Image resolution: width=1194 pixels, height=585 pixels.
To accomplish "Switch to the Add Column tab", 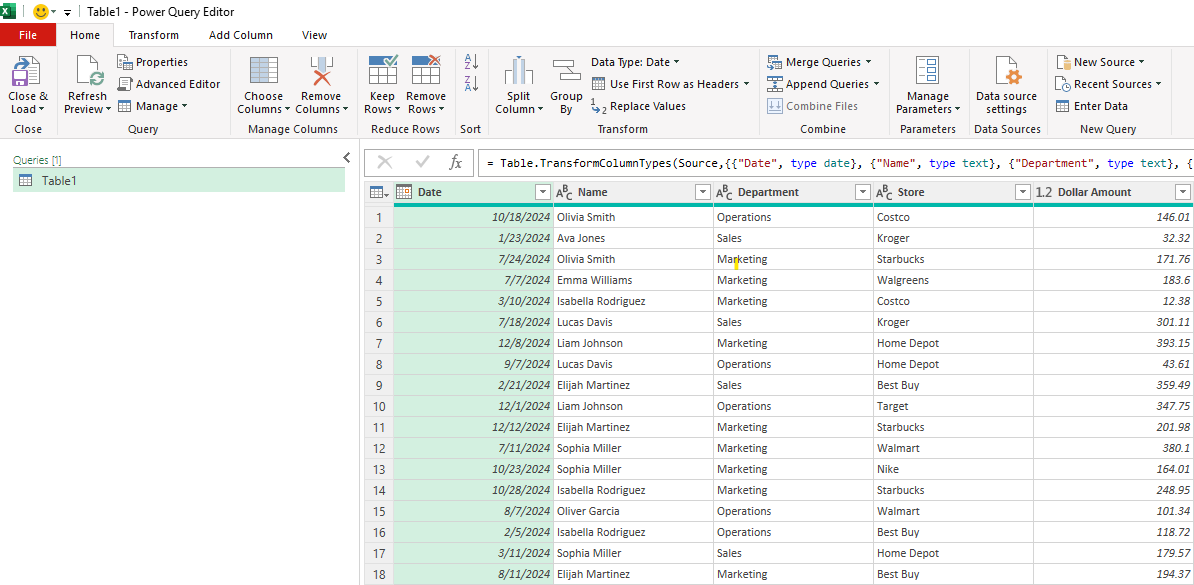I will [241, 35].
